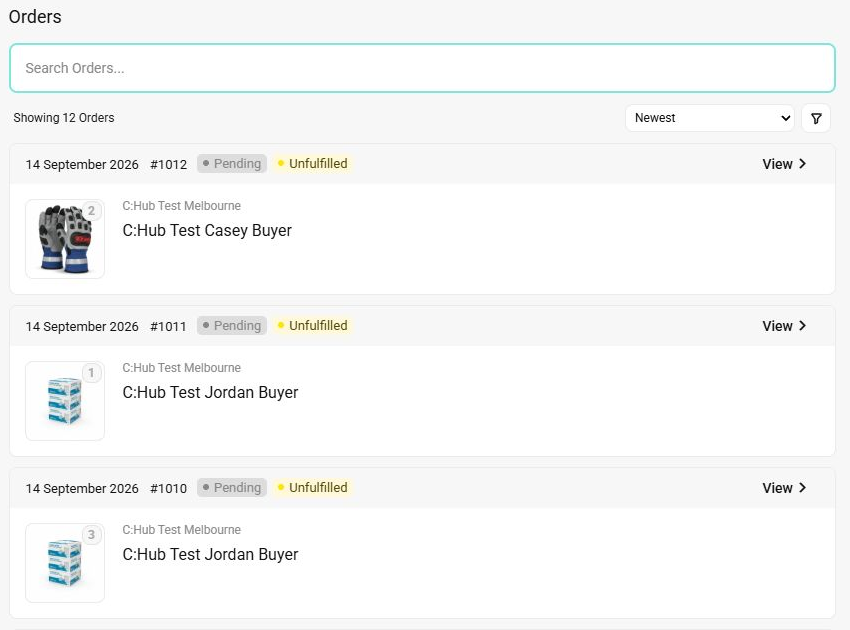Click the Orders page heading
Image resolution: width=850 pixels, height=630 pixels.
[35, 17]
